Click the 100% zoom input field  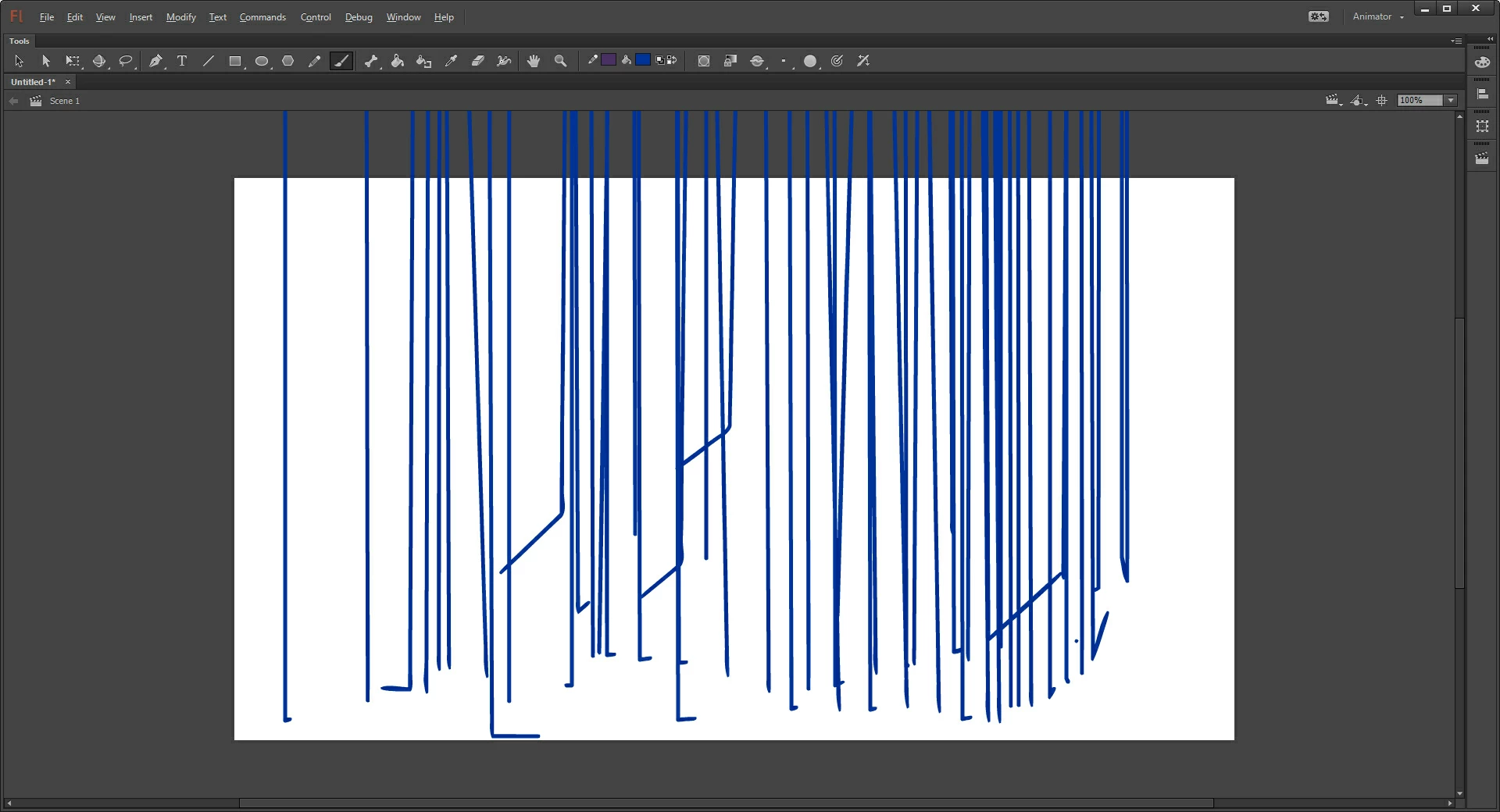[x=1420, y=100]
